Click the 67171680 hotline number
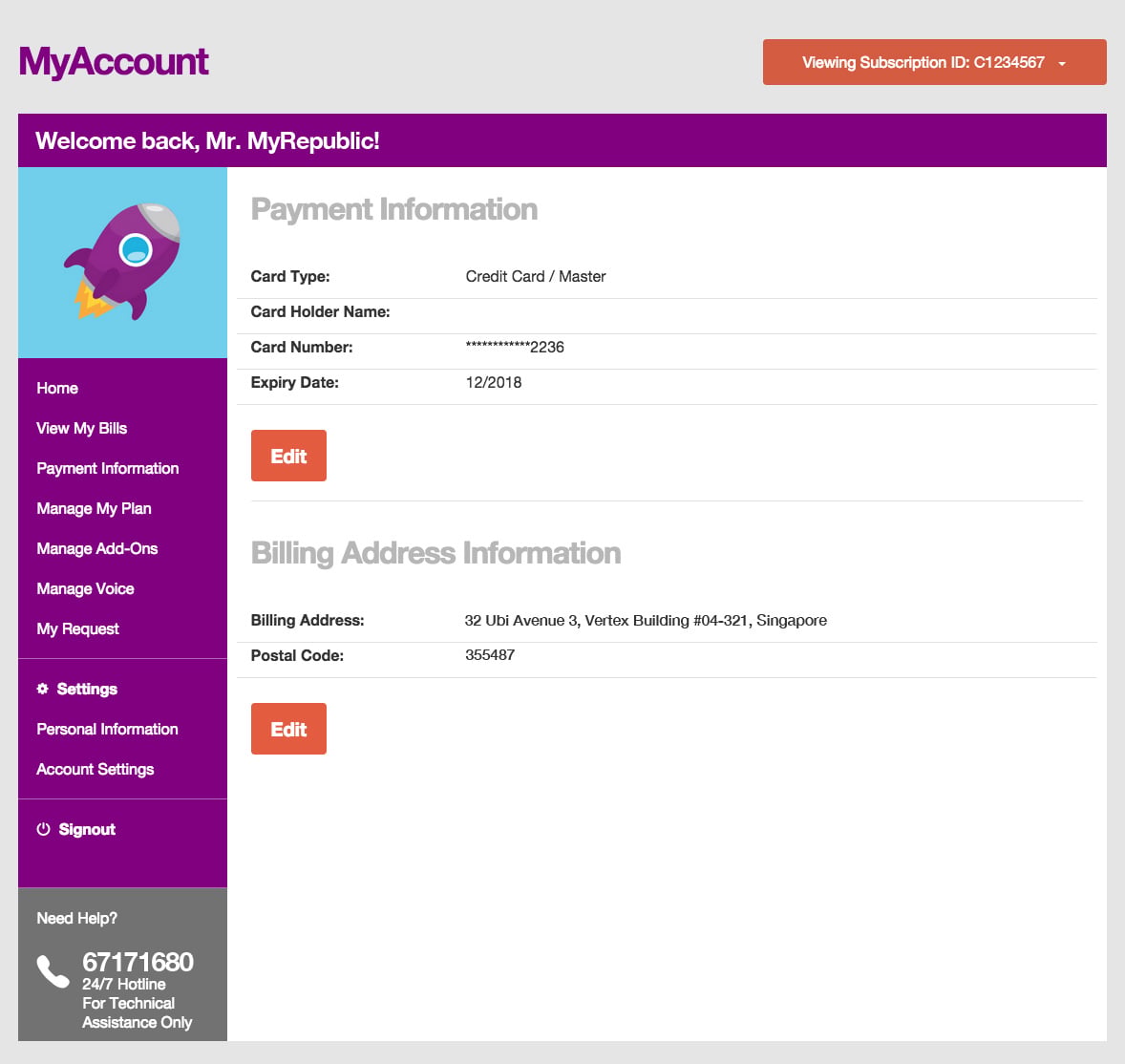 (138, 962)
